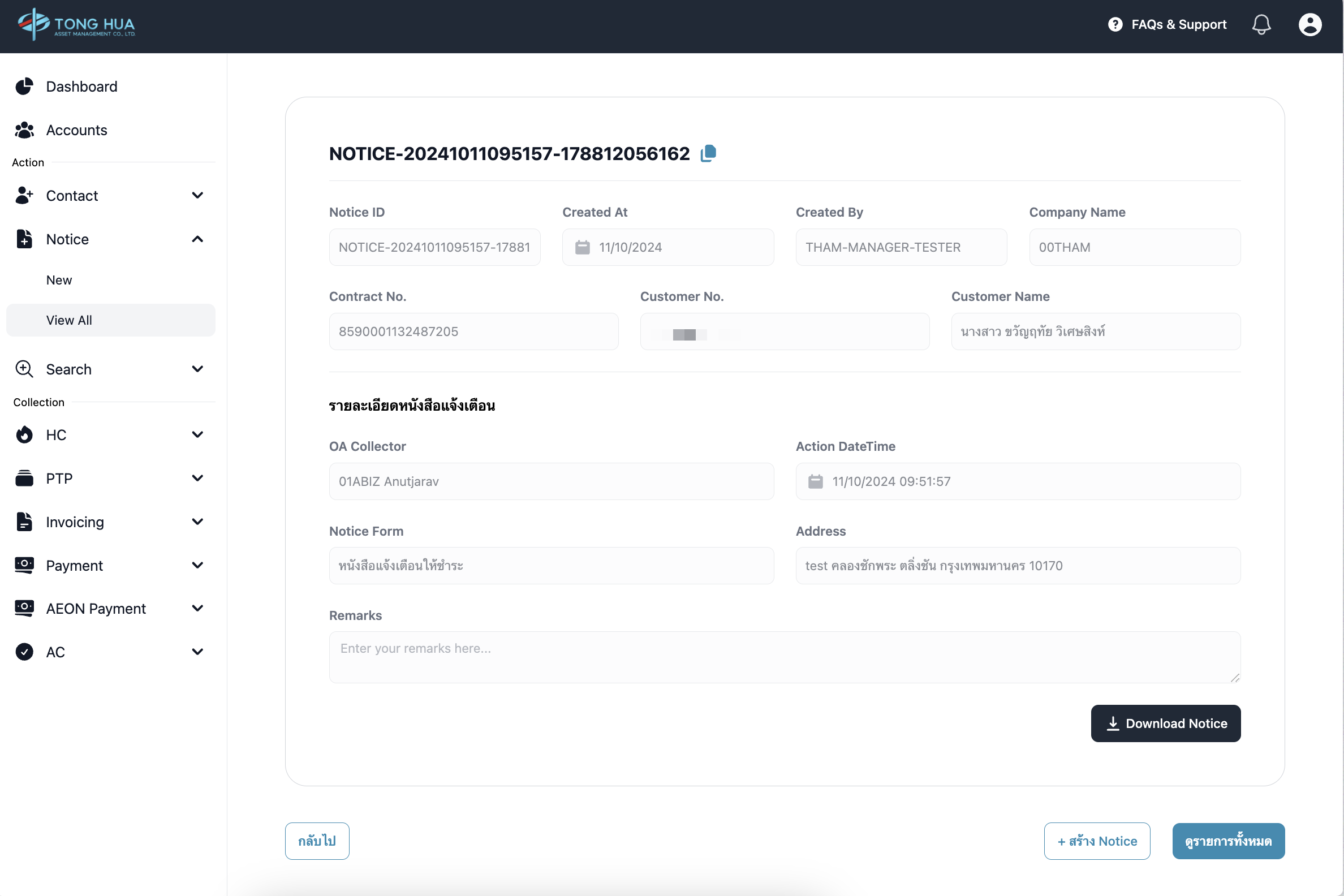The width and height of the screenshot is (1344, 896).
Task: Select New under Notice
Action: coord(59,280)
